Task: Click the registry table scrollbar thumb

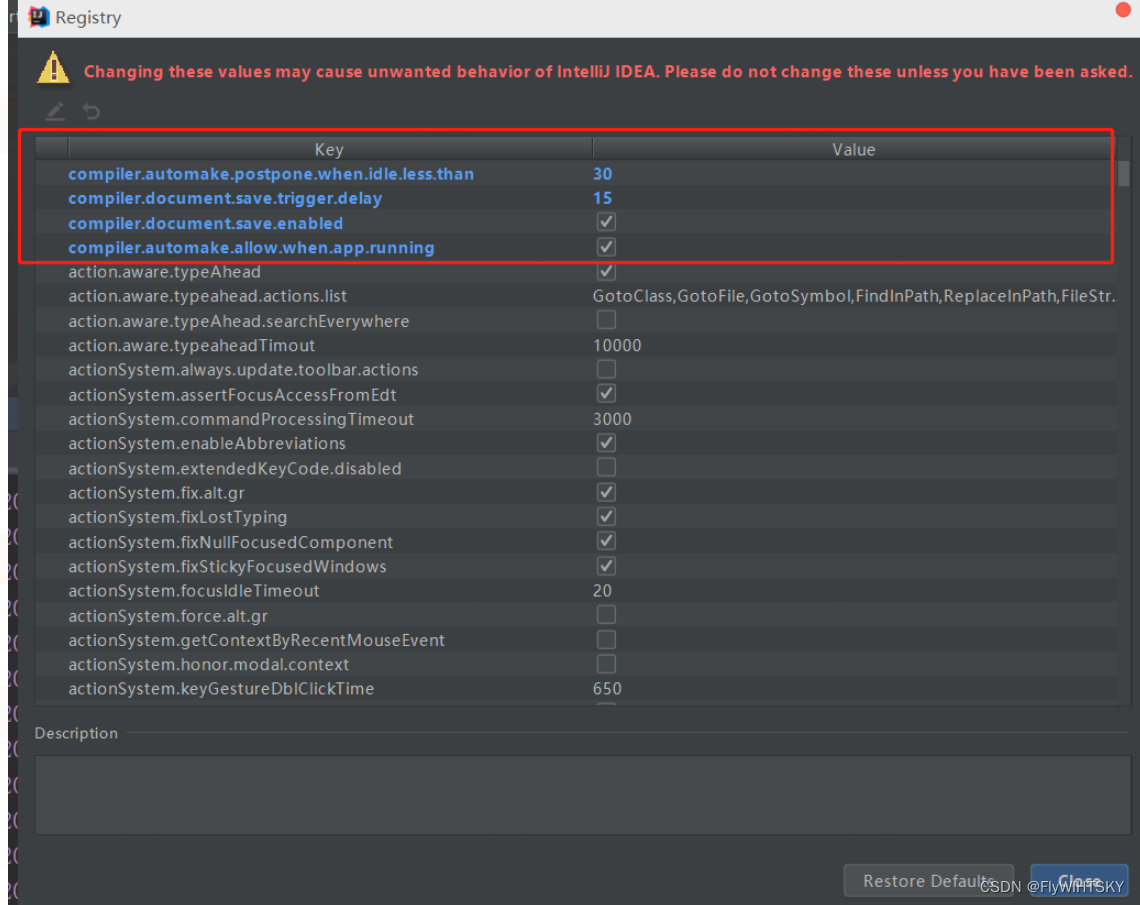Action: (x=1124, y=173)
